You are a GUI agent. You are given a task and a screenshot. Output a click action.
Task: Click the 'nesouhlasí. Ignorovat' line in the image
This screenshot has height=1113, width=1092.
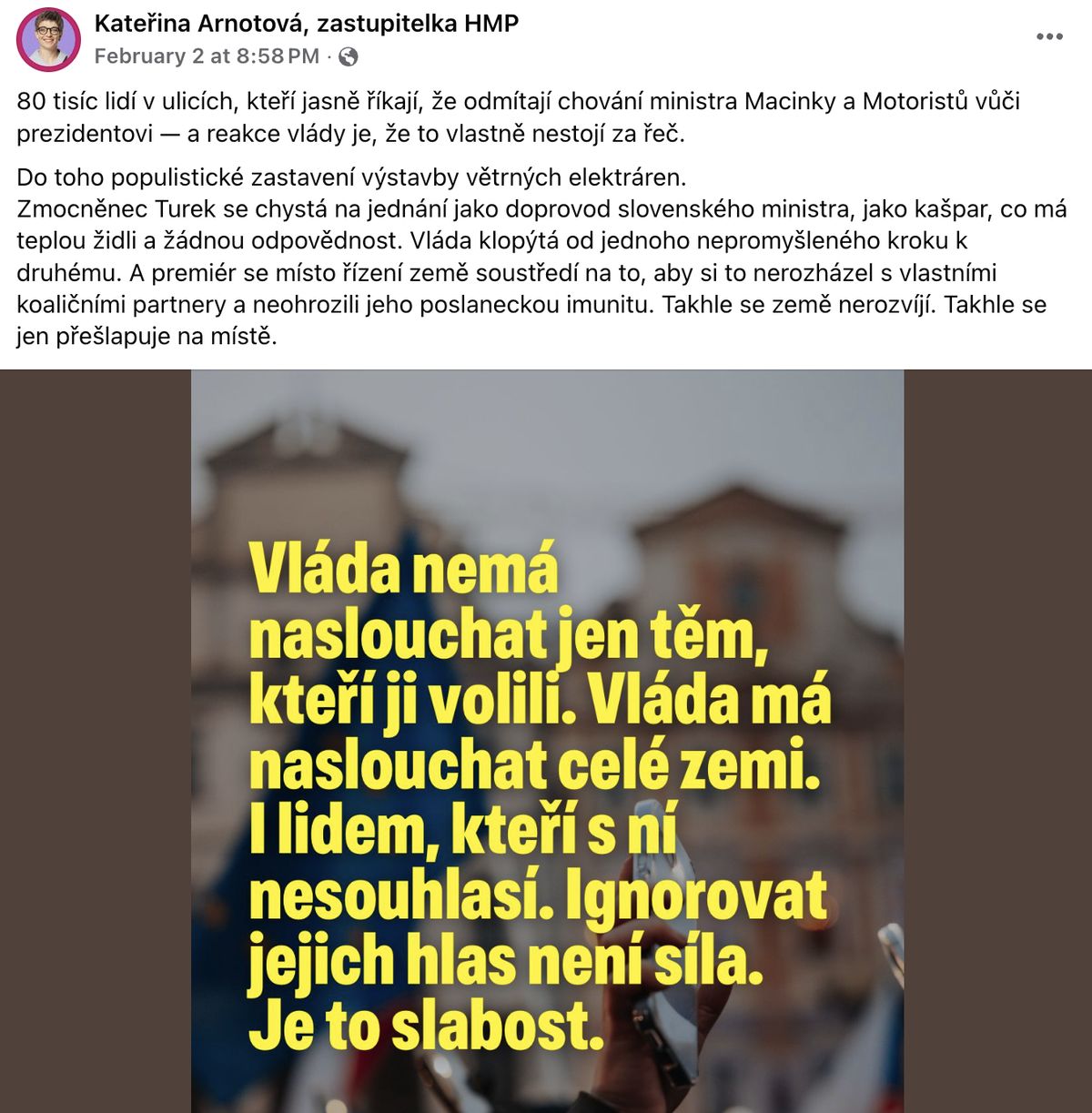click(538, 895)
